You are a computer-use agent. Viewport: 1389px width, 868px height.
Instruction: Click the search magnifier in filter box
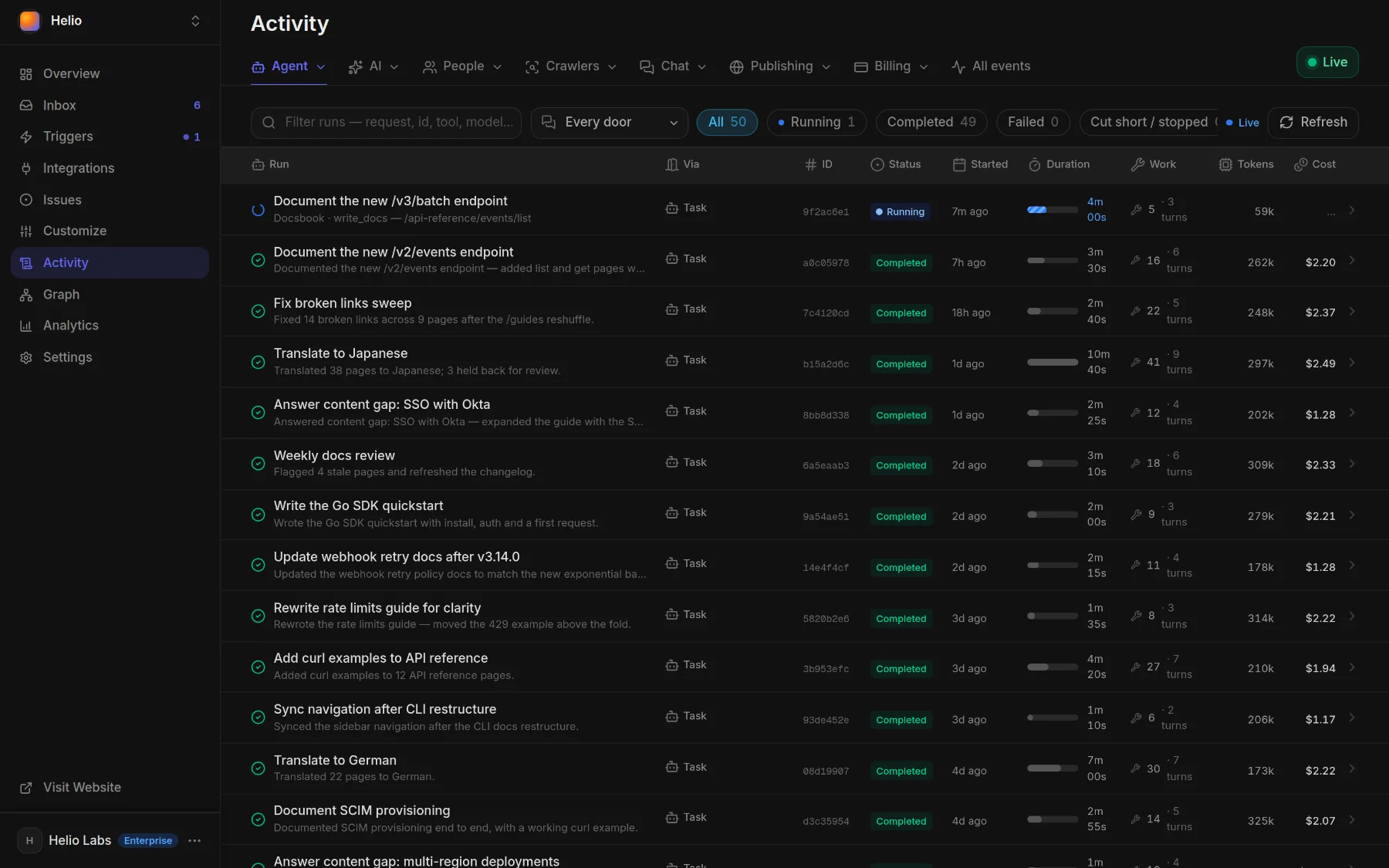269,123
